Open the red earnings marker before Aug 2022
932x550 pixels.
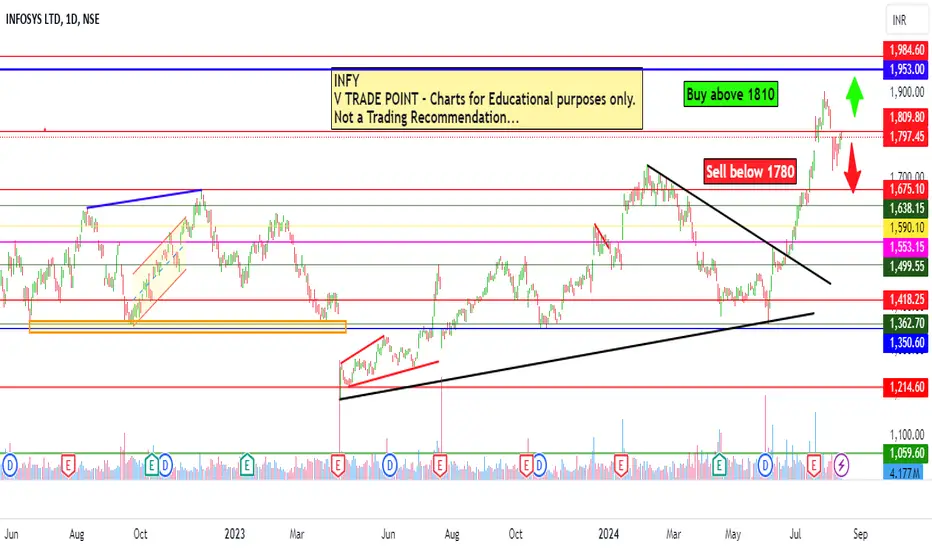click(68, 465)
